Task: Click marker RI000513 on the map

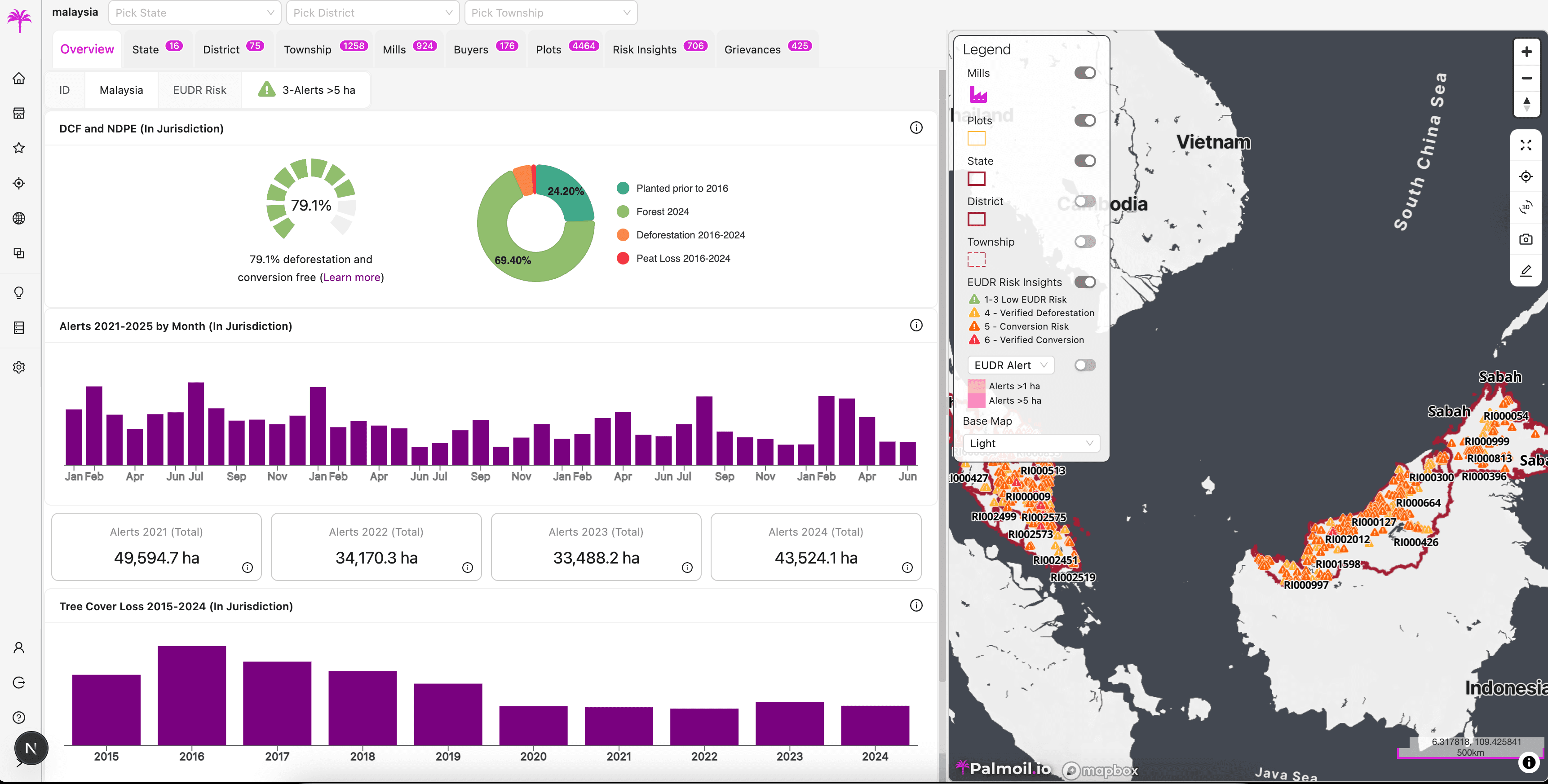Action: point(1044,471)
